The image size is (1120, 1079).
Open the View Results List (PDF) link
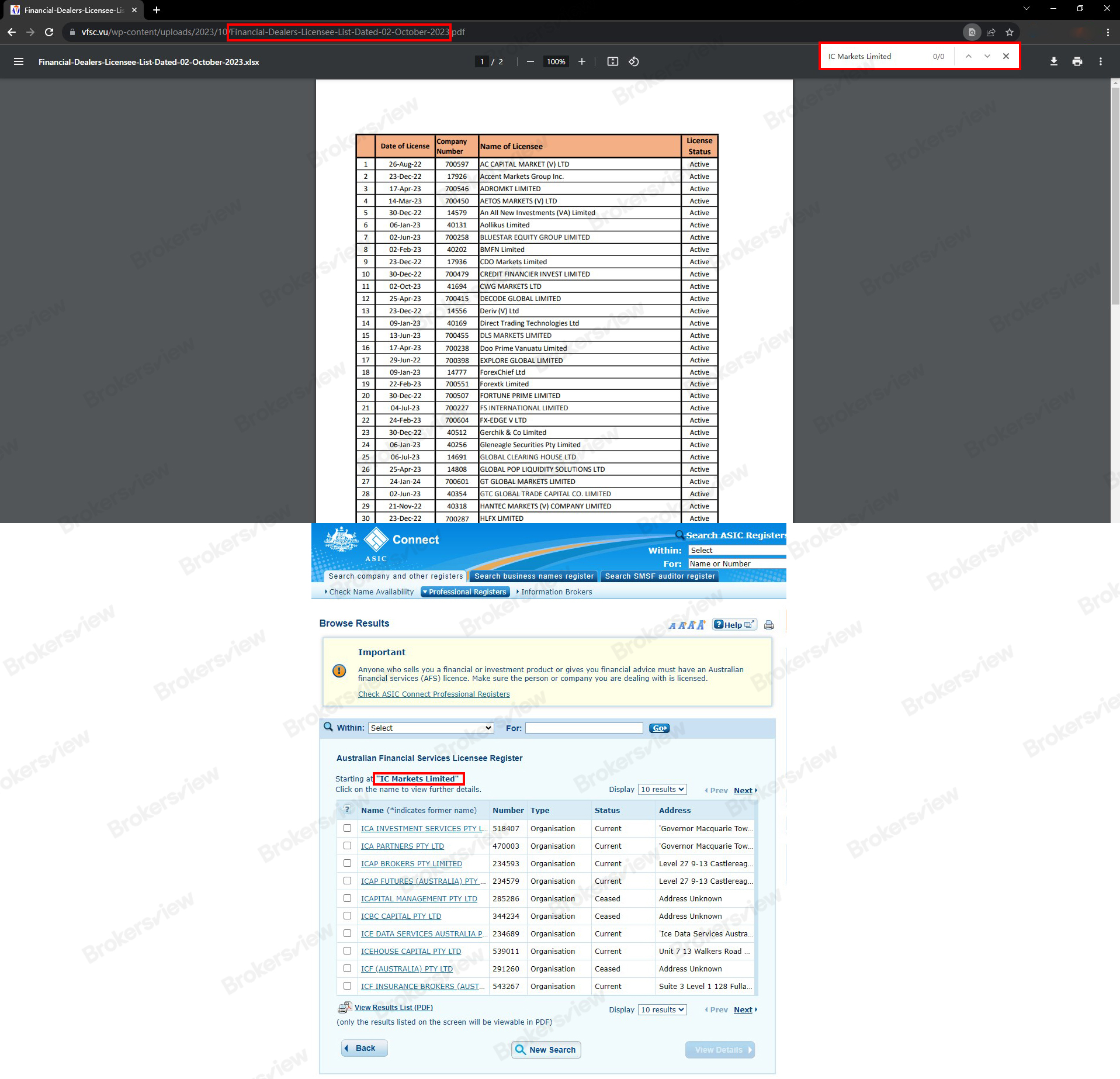coord(393,1007)
